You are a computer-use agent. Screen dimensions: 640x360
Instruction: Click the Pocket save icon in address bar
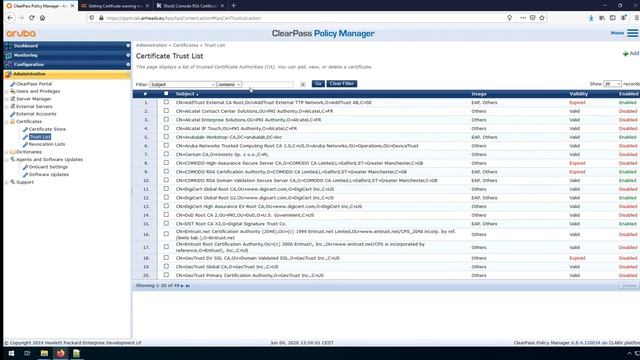tap(533, 18)
